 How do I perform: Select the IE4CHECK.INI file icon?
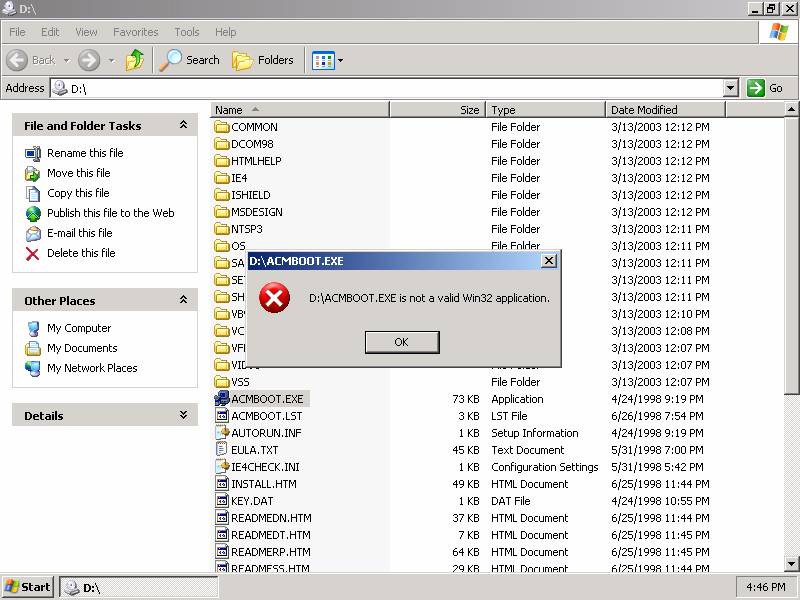[222, 466]
